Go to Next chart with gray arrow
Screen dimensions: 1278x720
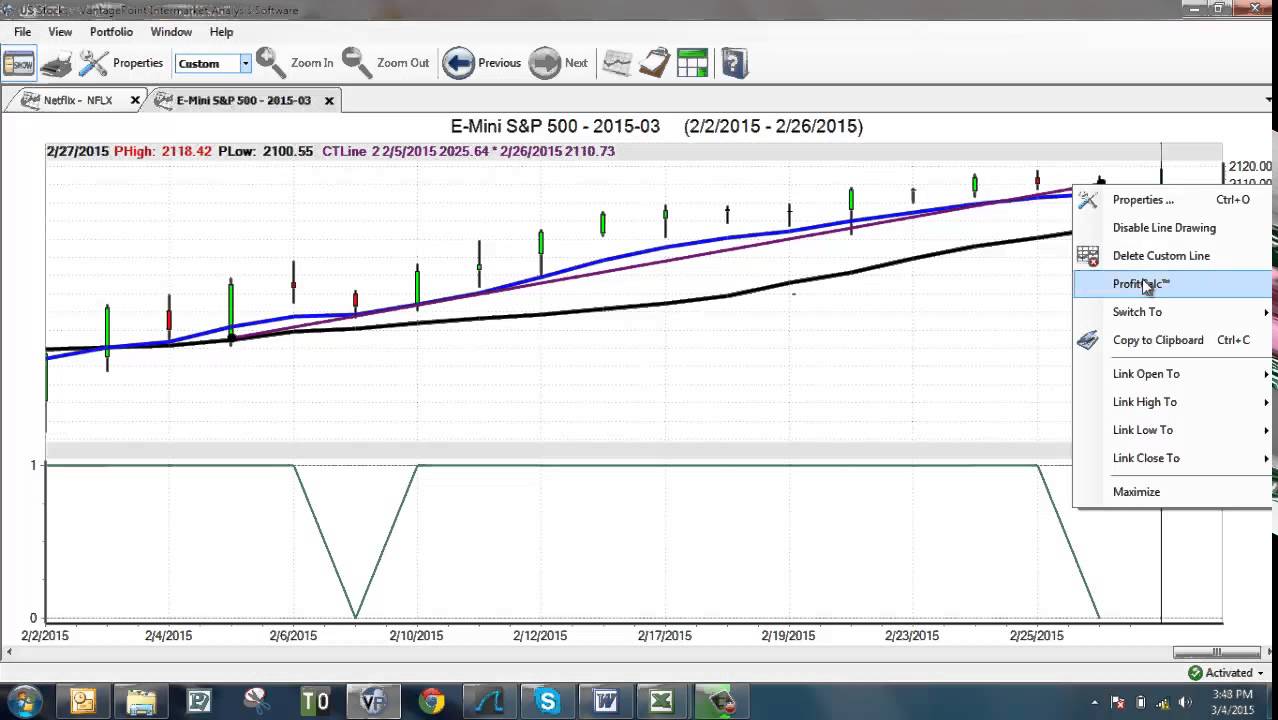pos(558,63)
